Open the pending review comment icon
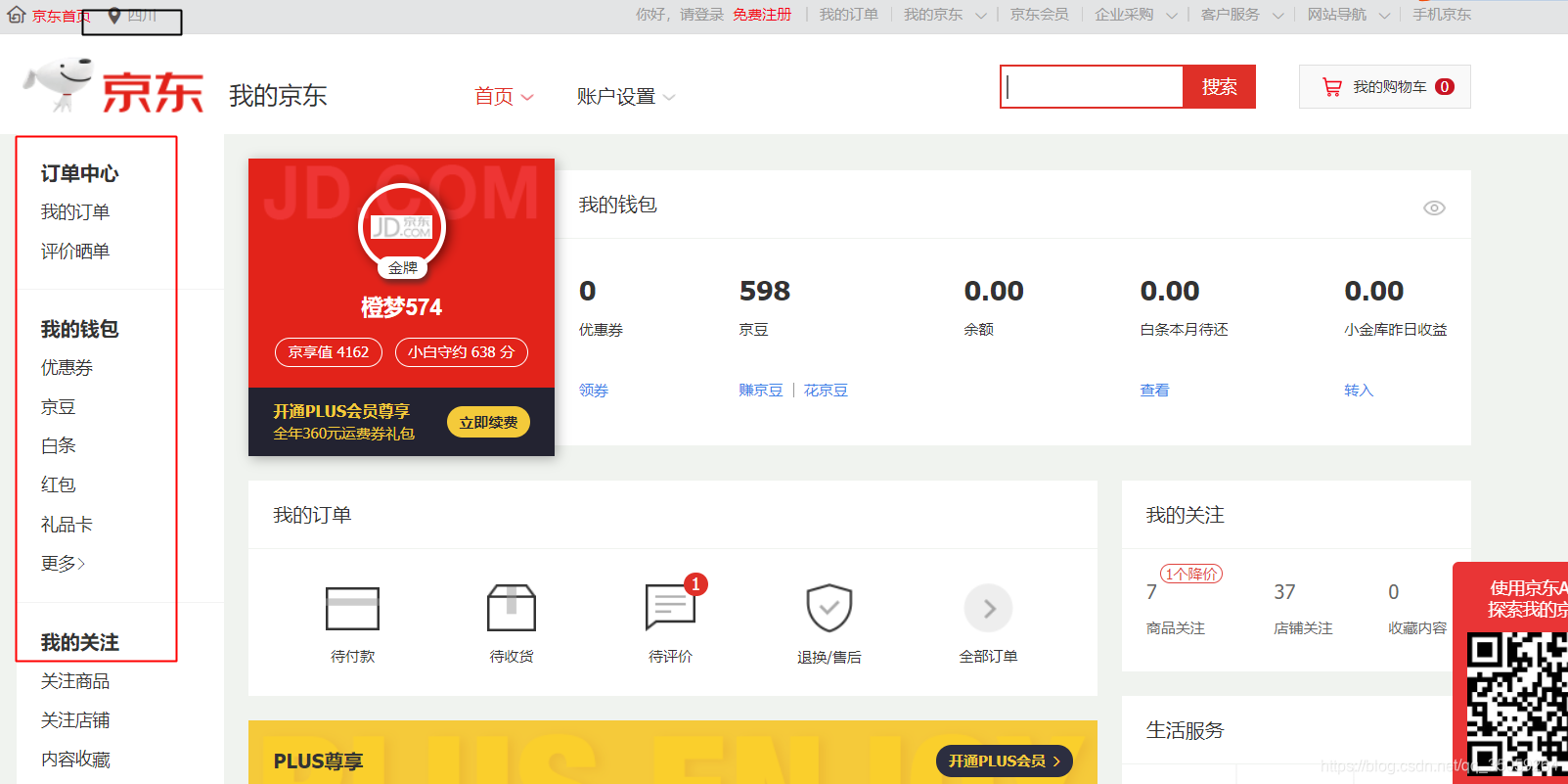The height and width of the screenshot is (784, 1568). tap(670, 608)
